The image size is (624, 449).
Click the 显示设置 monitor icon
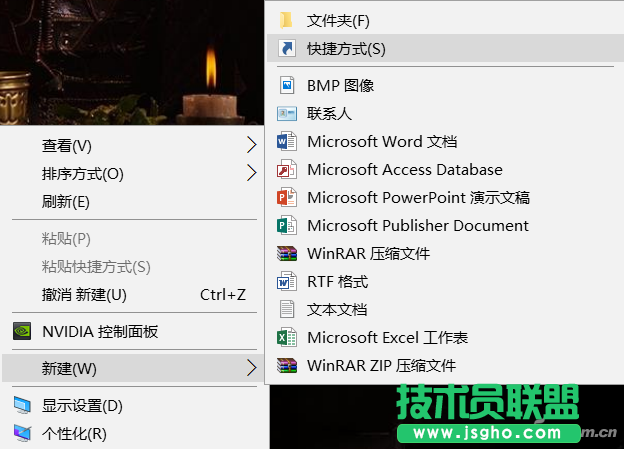[22, 405]
